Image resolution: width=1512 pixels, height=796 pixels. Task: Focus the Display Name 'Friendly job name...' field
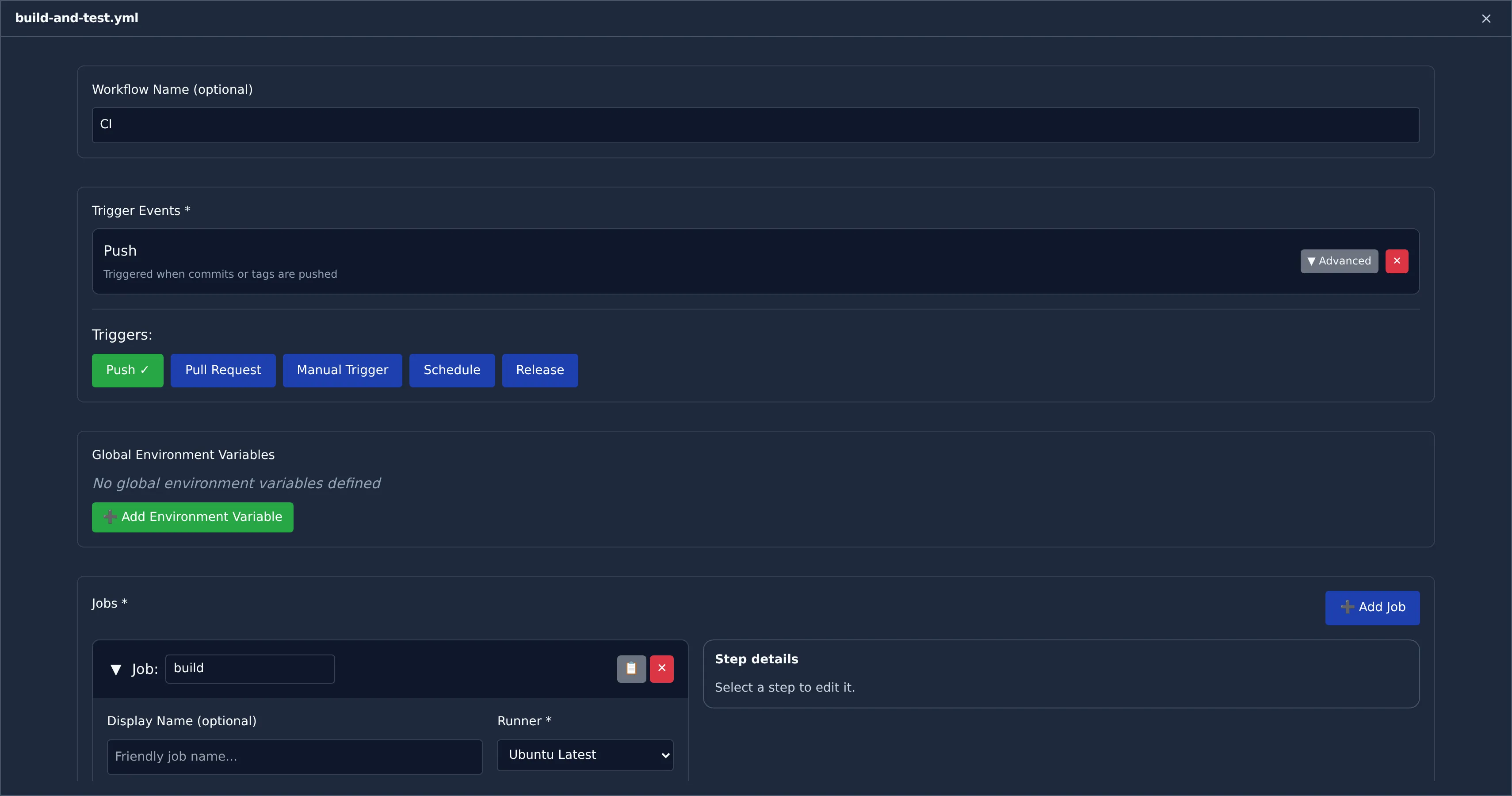coord(294,757)
